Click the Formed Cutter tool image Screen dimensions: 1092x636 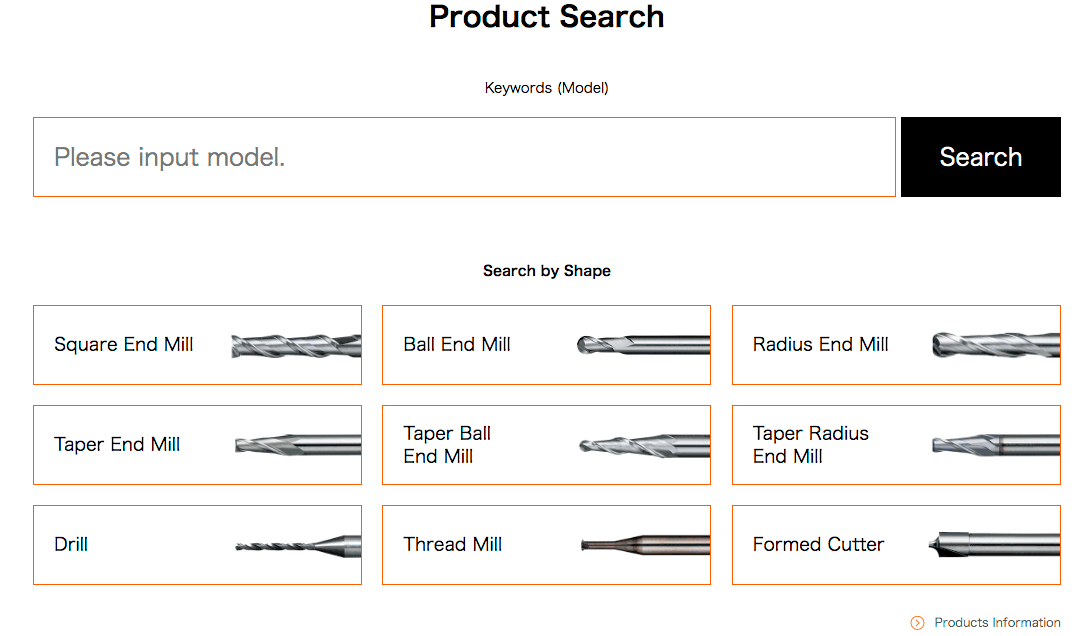tap(994, 544)
